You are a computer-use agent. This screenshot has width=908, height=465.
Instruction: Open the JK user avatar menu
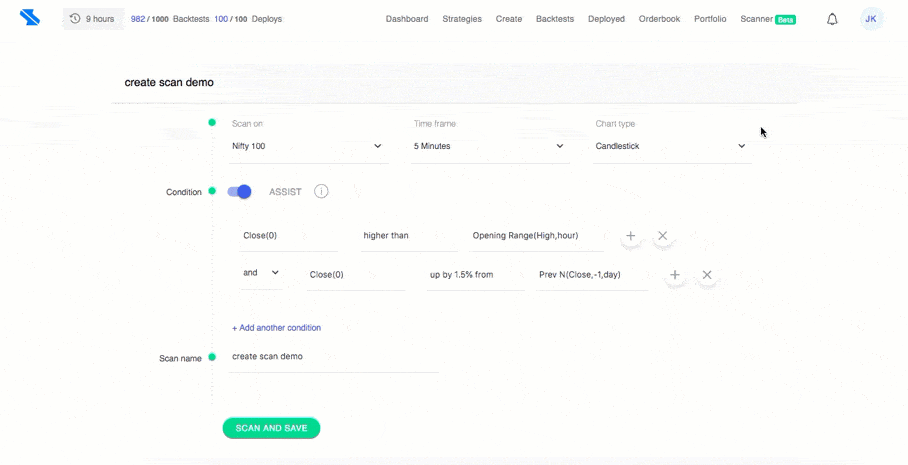[x=870, y=19]
